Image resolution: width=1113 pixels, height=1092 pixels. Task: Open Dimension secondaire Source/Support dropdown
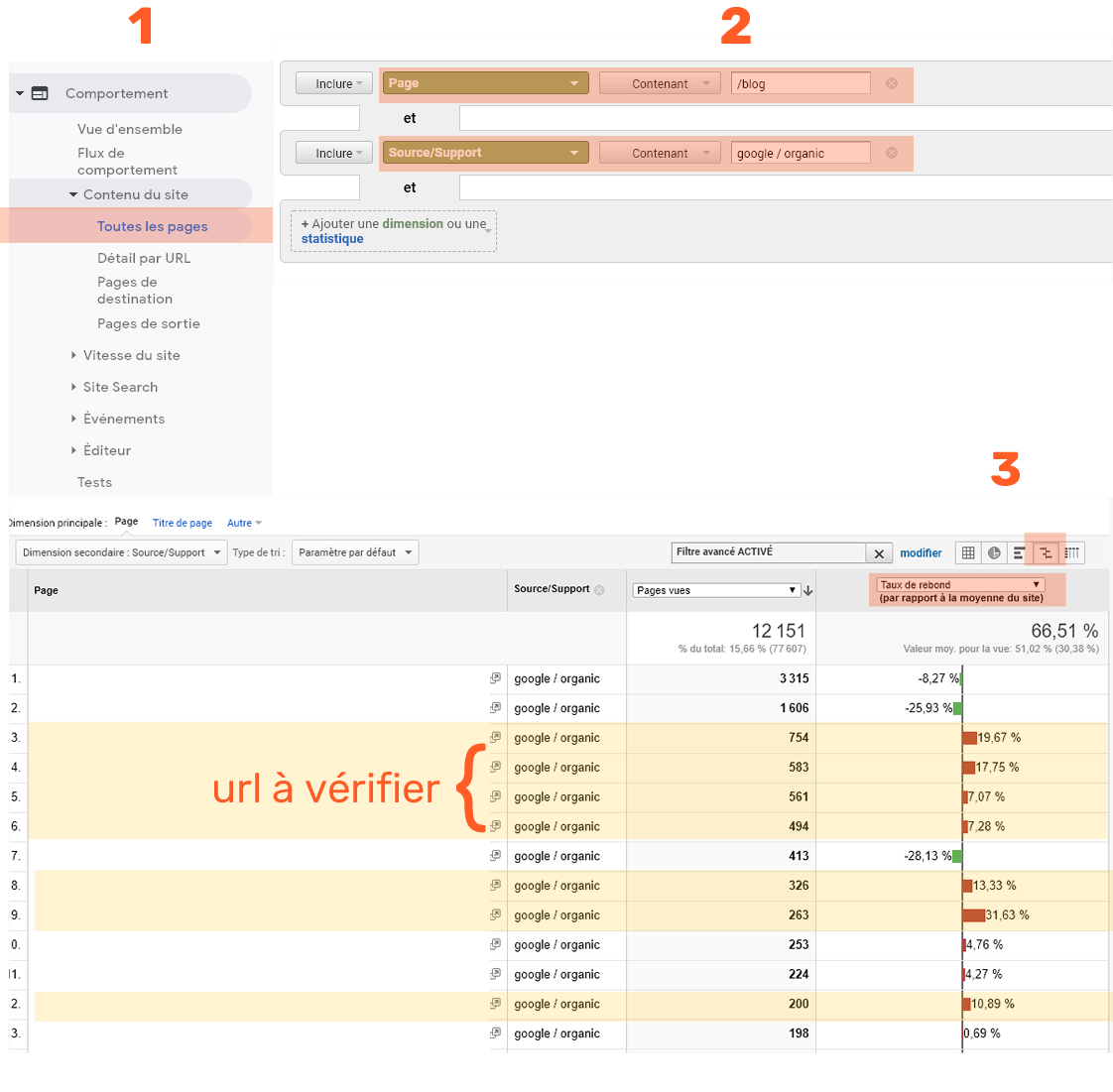tap(121, 552)
